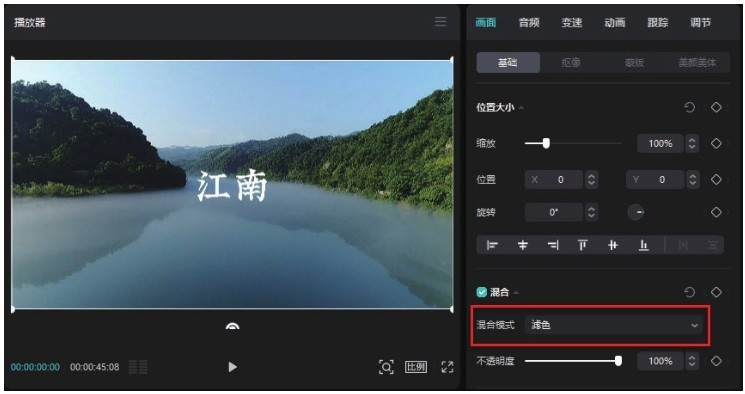Viewport: 745px width, 394px height.
Task: Align to top edge icon
Action: point(583,245)
